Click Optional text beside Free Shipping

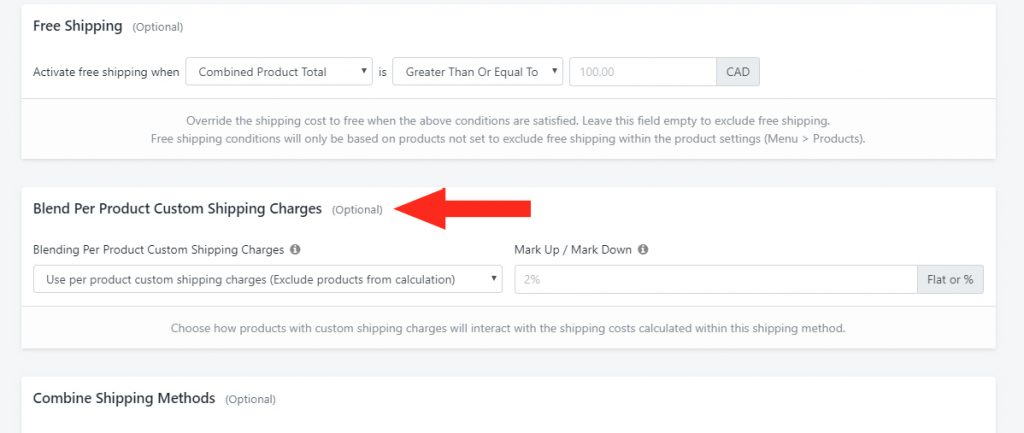(157, 27)
